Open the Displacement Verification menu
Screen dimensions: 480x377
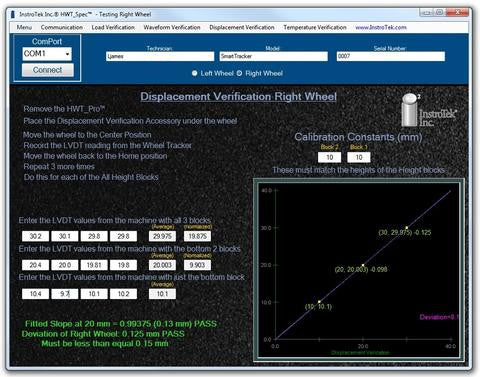click(x=242, y=28)
